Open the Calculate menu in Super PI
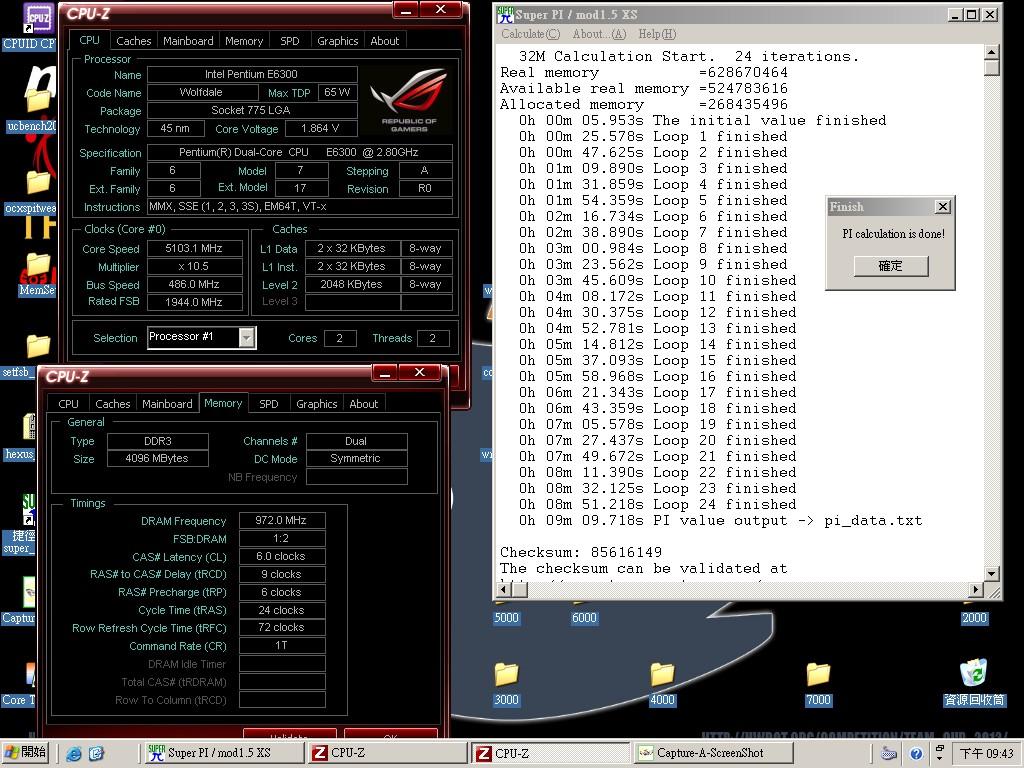The height and width of the screenshot is (768, 1024). (x=530, y=34)
